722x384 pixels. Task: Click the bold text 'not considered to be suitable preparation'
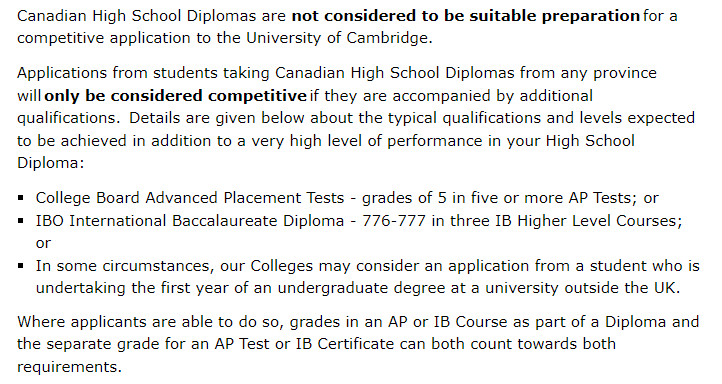coord(466,16)
